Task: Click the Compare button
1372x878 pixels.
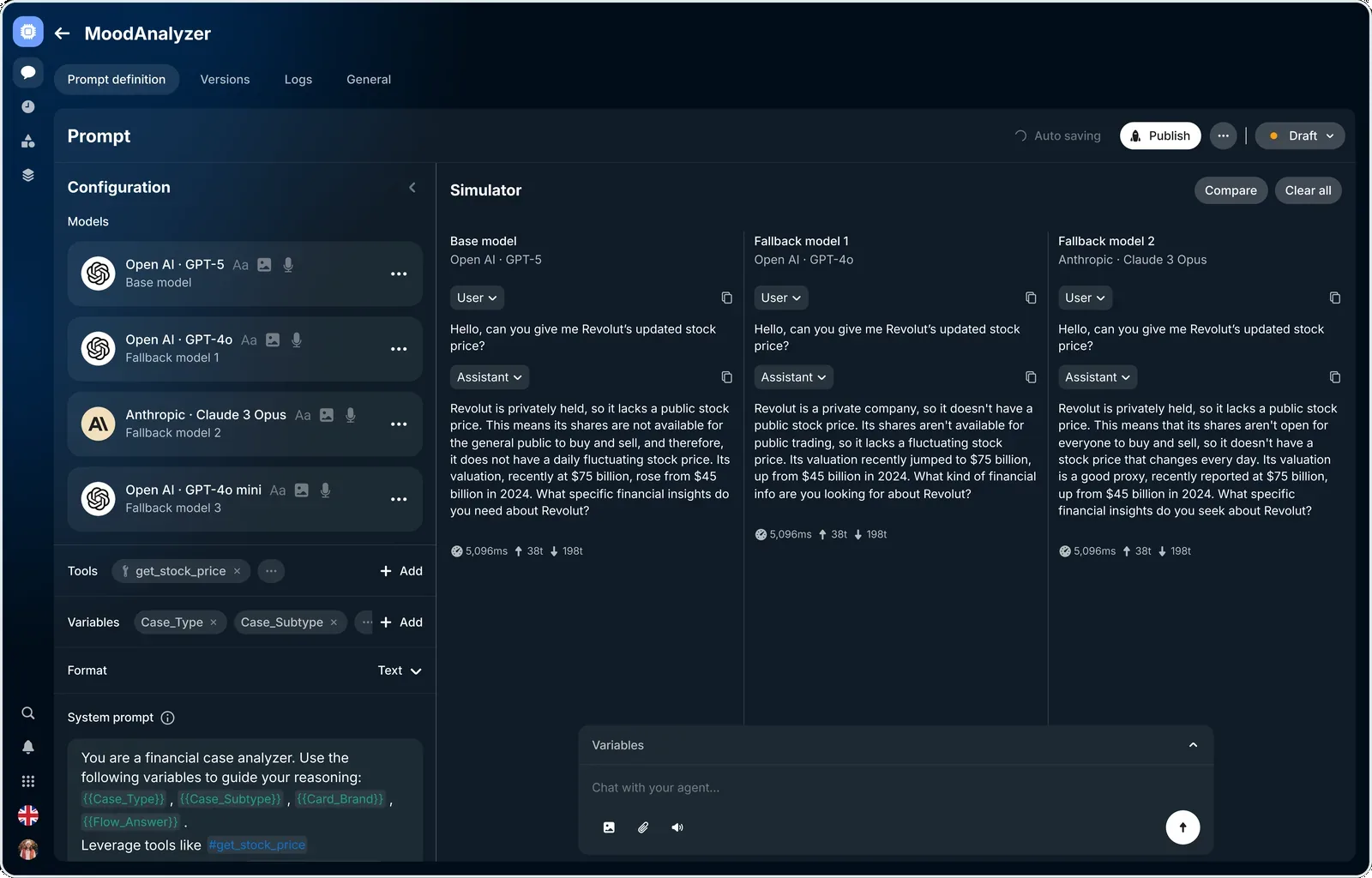Action: [1231, 190]
